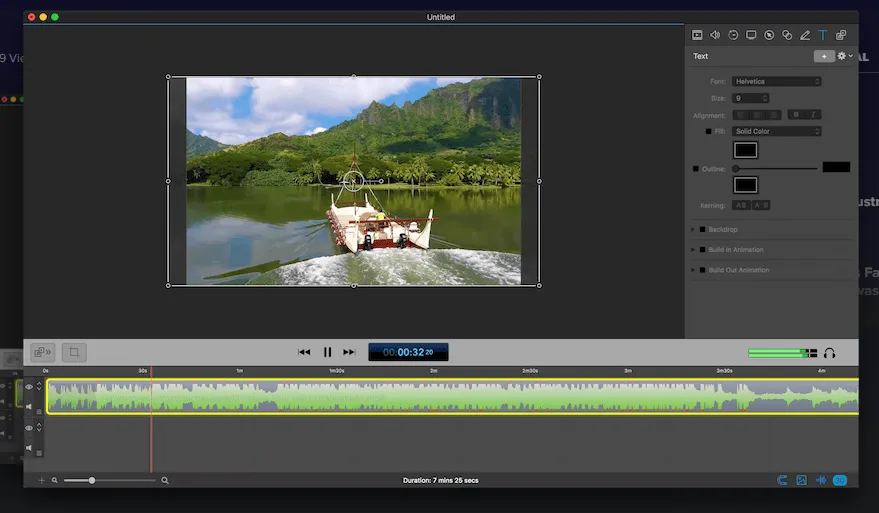Click the audio level meter
The width and height of the screenshot is (879, 513).
point(782,353)
